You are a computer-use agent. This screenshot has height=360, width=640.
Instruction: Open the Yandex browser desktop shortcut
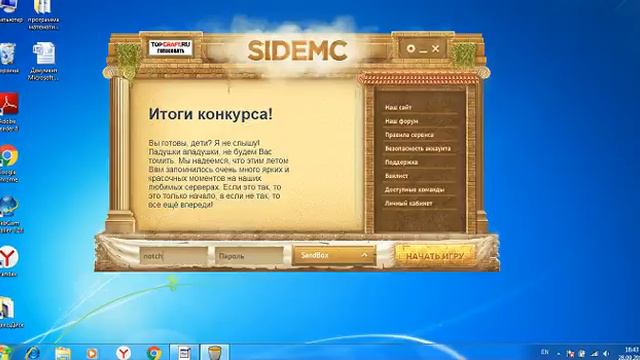pos(9,261)
